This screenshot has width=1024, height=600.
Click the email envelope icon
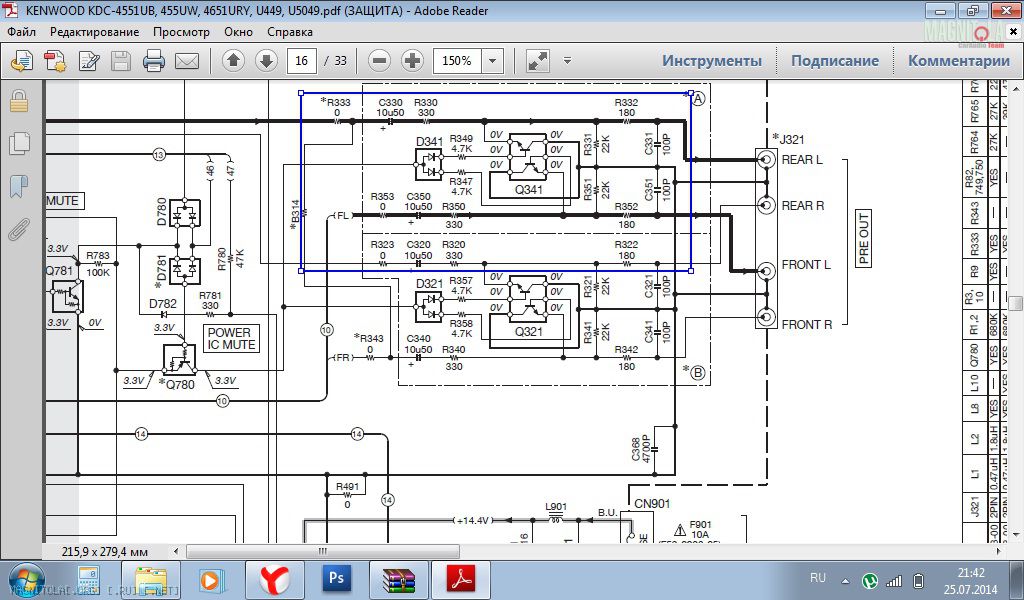pos(187,61)
